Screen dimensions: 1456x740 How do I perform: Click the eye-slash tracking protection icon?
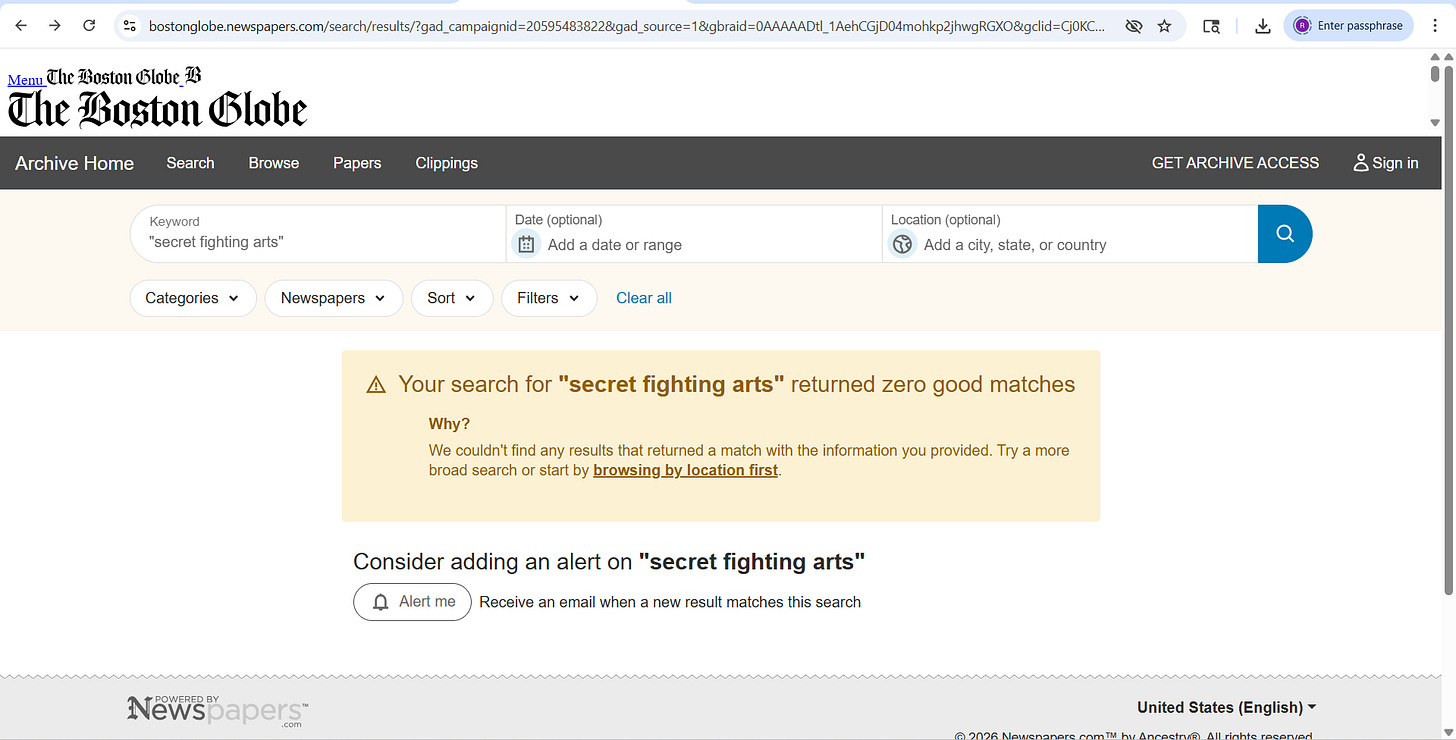1133,26
